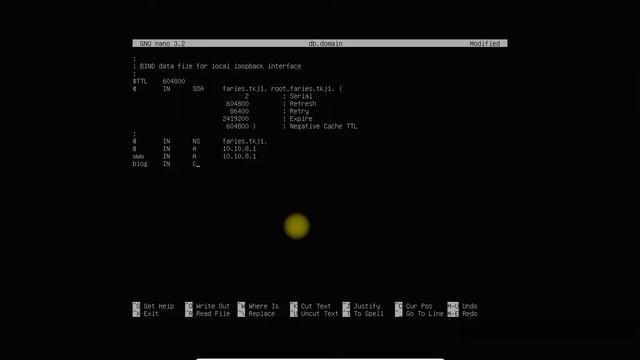Viewport: 640px width, 360px height.
Task: Click the expire value 2419200
Action: [x=236, y=119]
